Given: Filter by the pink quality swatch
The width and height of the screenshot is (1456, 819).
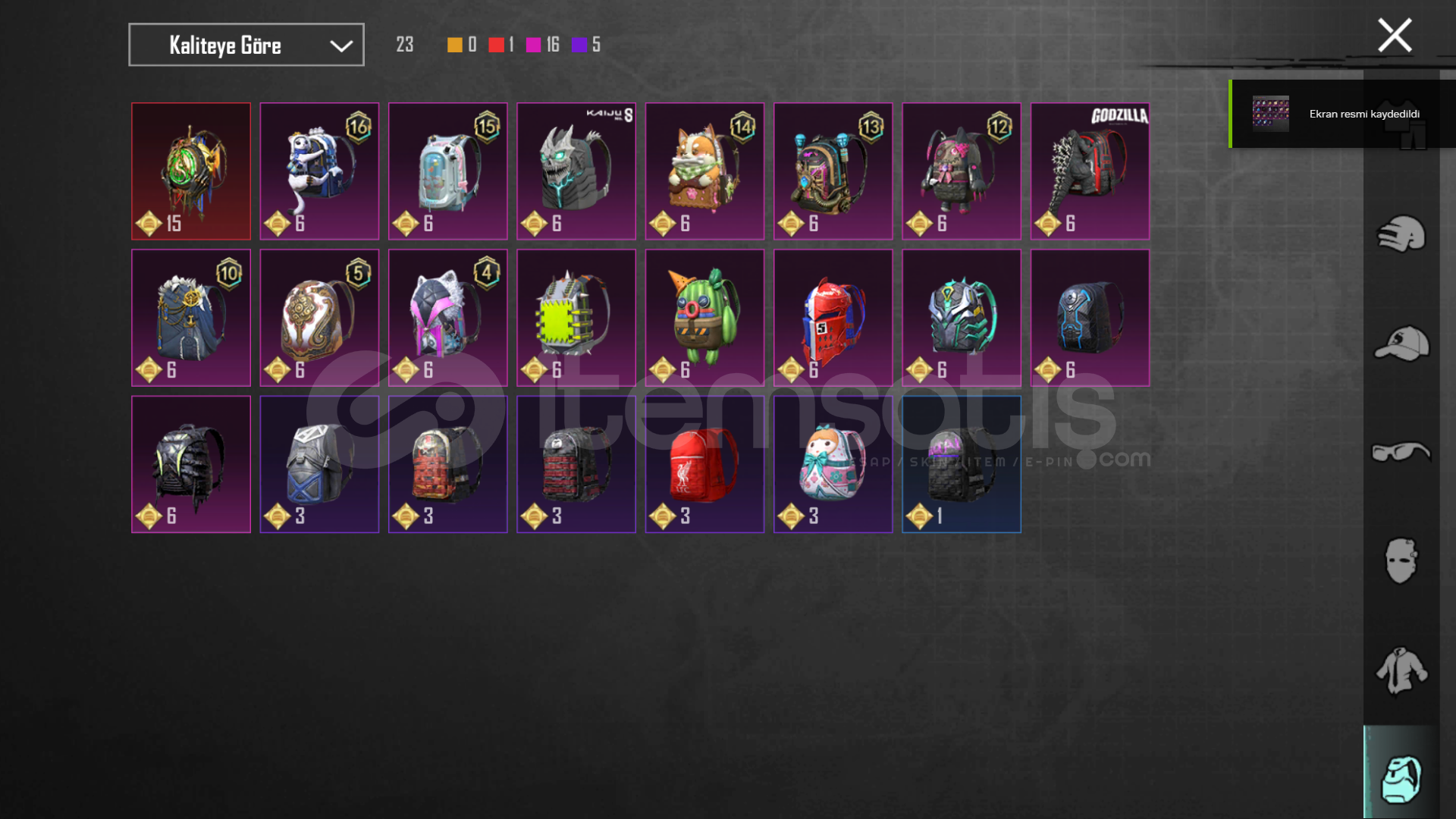Looking at the screenshot, I should pyautogui.click(x=533, y=45).
